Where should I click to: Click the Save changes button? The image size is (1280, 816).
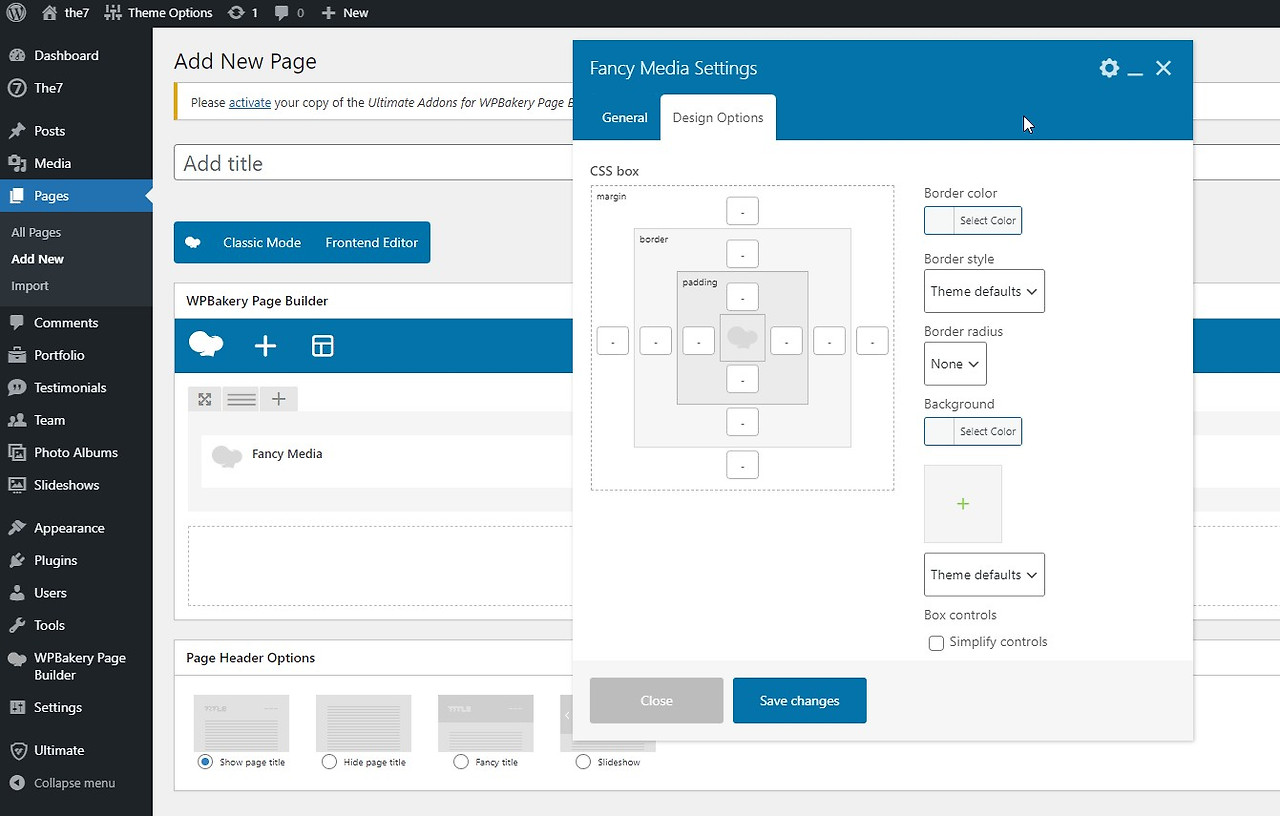800,701
